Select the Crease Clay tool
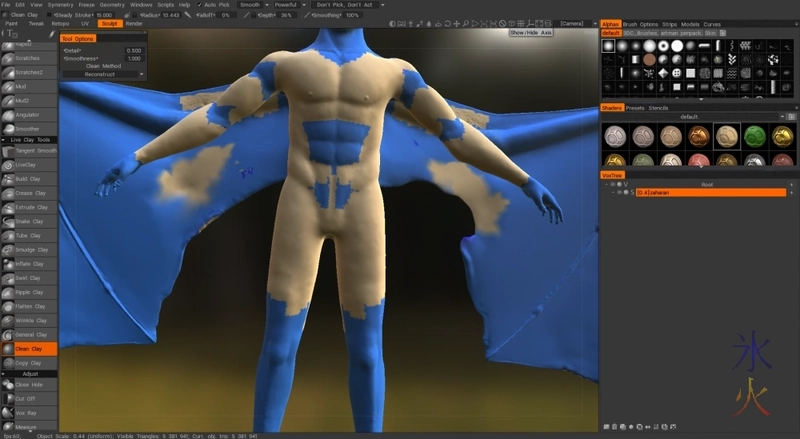 click(29, 193)
